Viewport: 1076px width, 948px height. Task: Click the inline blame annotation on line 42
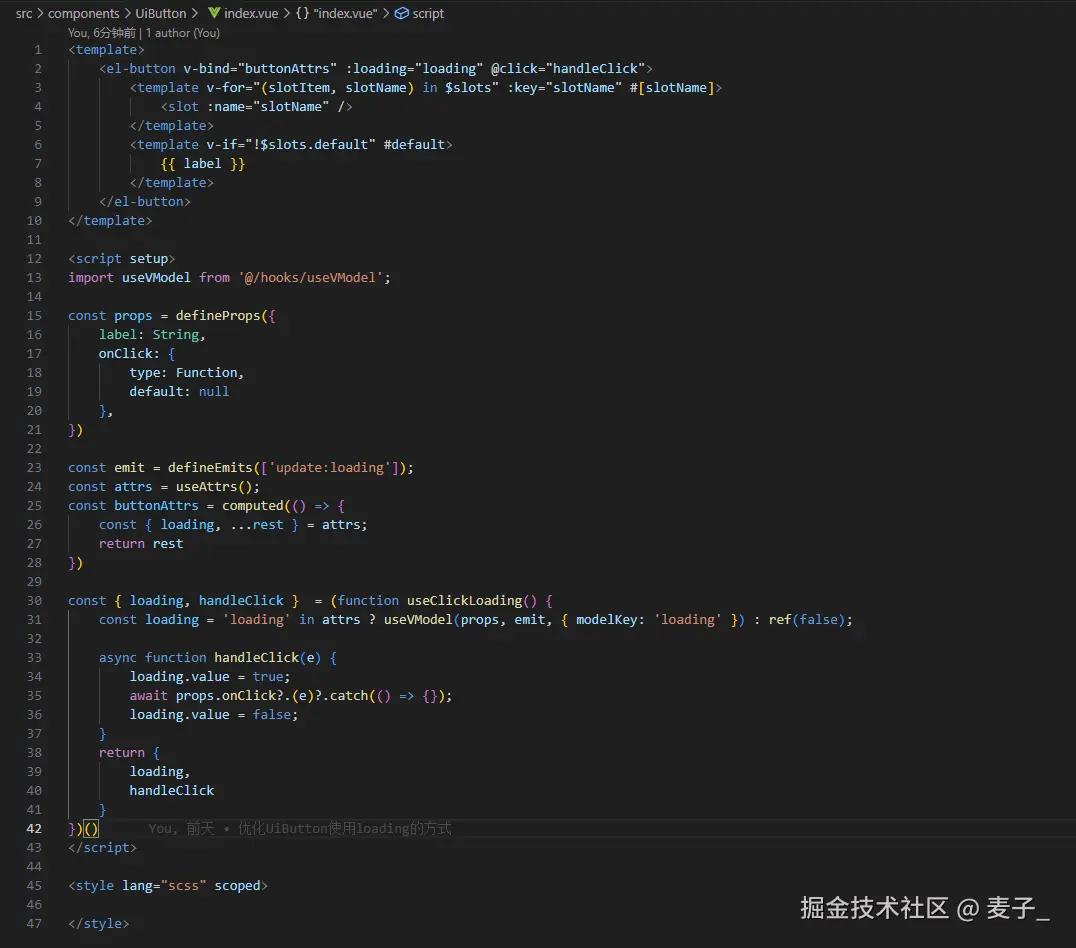pyautogui.click(x=299, y=828)
